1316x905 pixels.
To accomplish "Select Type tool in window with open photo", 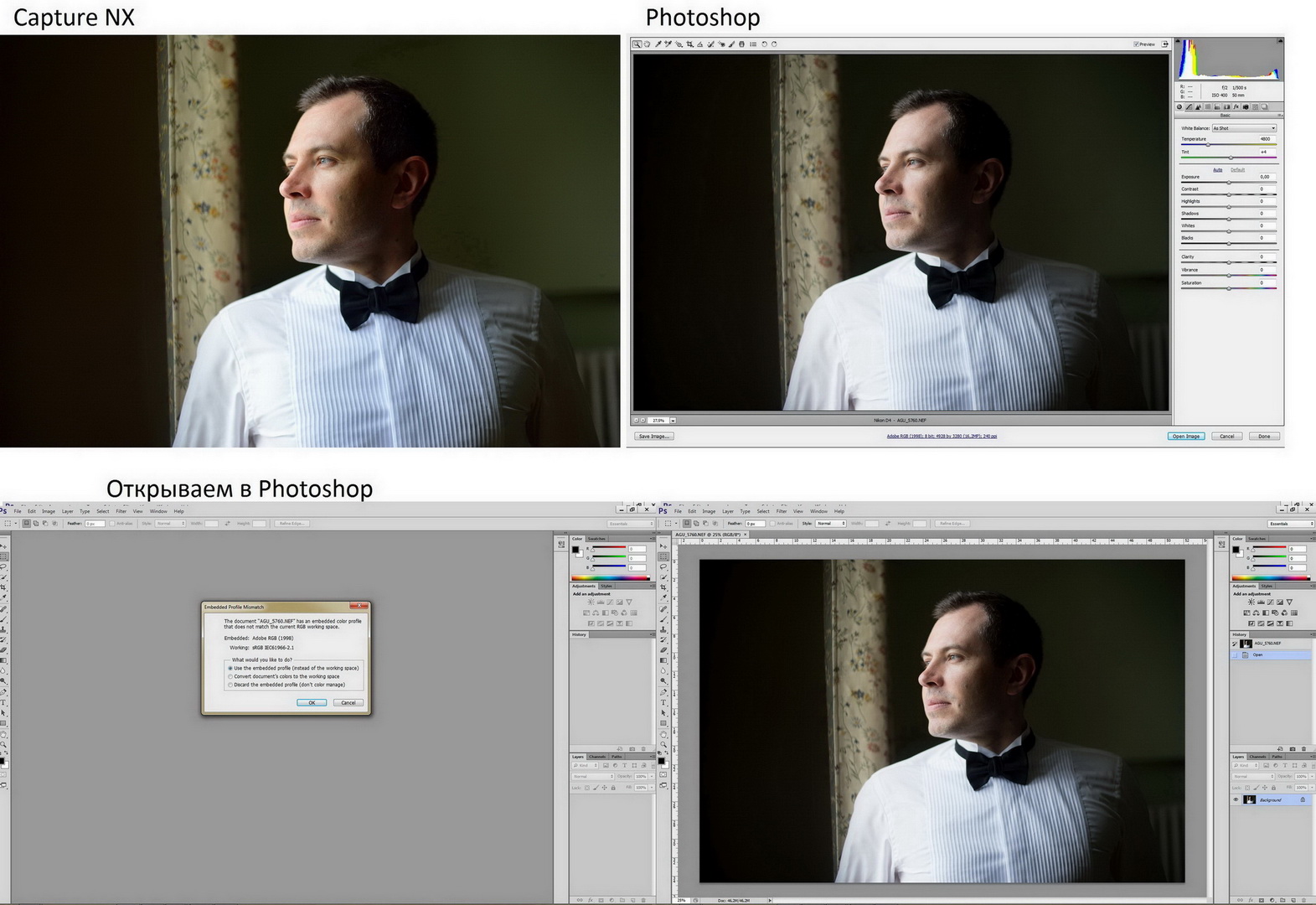I will [x=663, y=702].
